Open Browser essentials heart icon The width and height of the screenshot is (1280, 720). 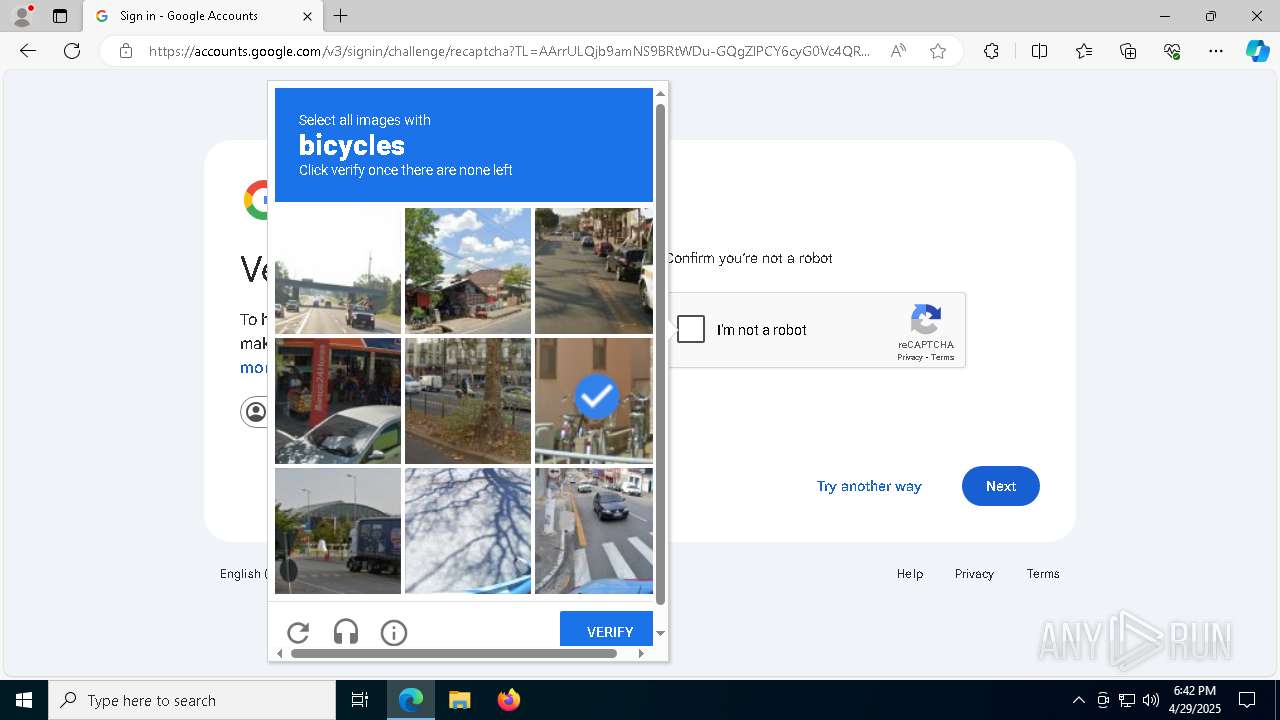[x=1172, y=51]
